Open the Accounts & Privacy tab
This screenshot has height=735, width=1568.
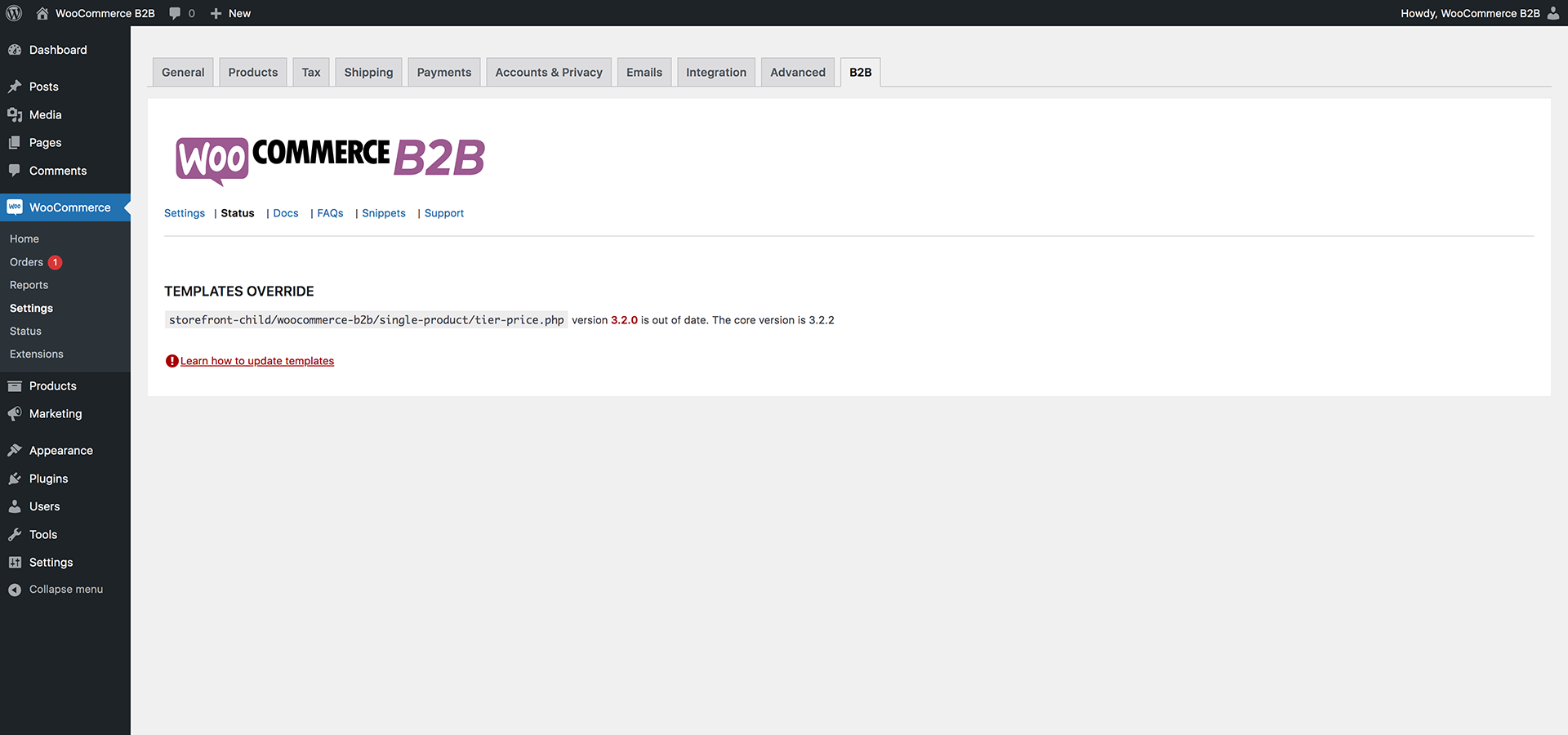549,72
